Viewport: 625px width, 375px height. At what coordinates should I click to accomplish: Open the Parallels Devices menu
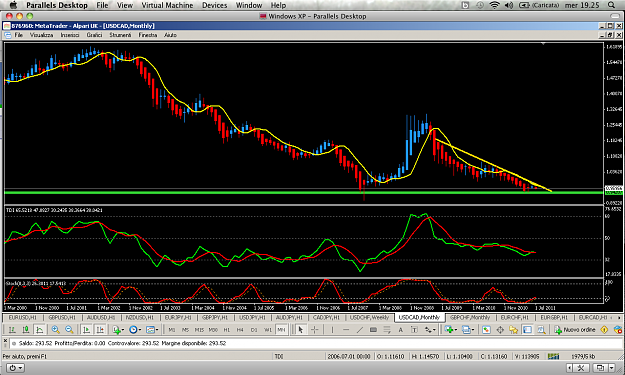tap(214, 5)
